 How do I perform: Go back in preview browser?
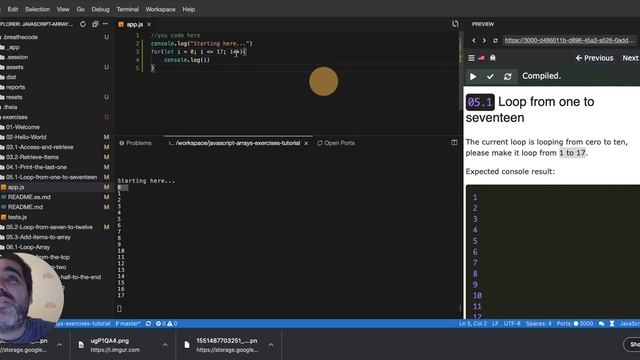coord(473,40)
